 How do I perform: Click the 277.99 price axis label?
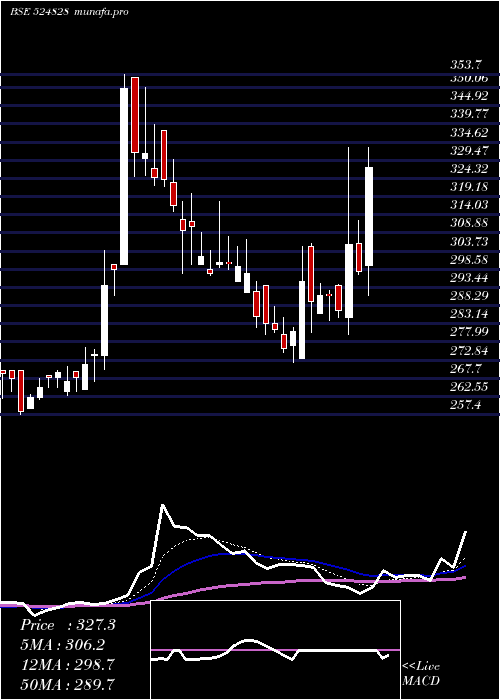pyautogui.click(x=469, y=333)
